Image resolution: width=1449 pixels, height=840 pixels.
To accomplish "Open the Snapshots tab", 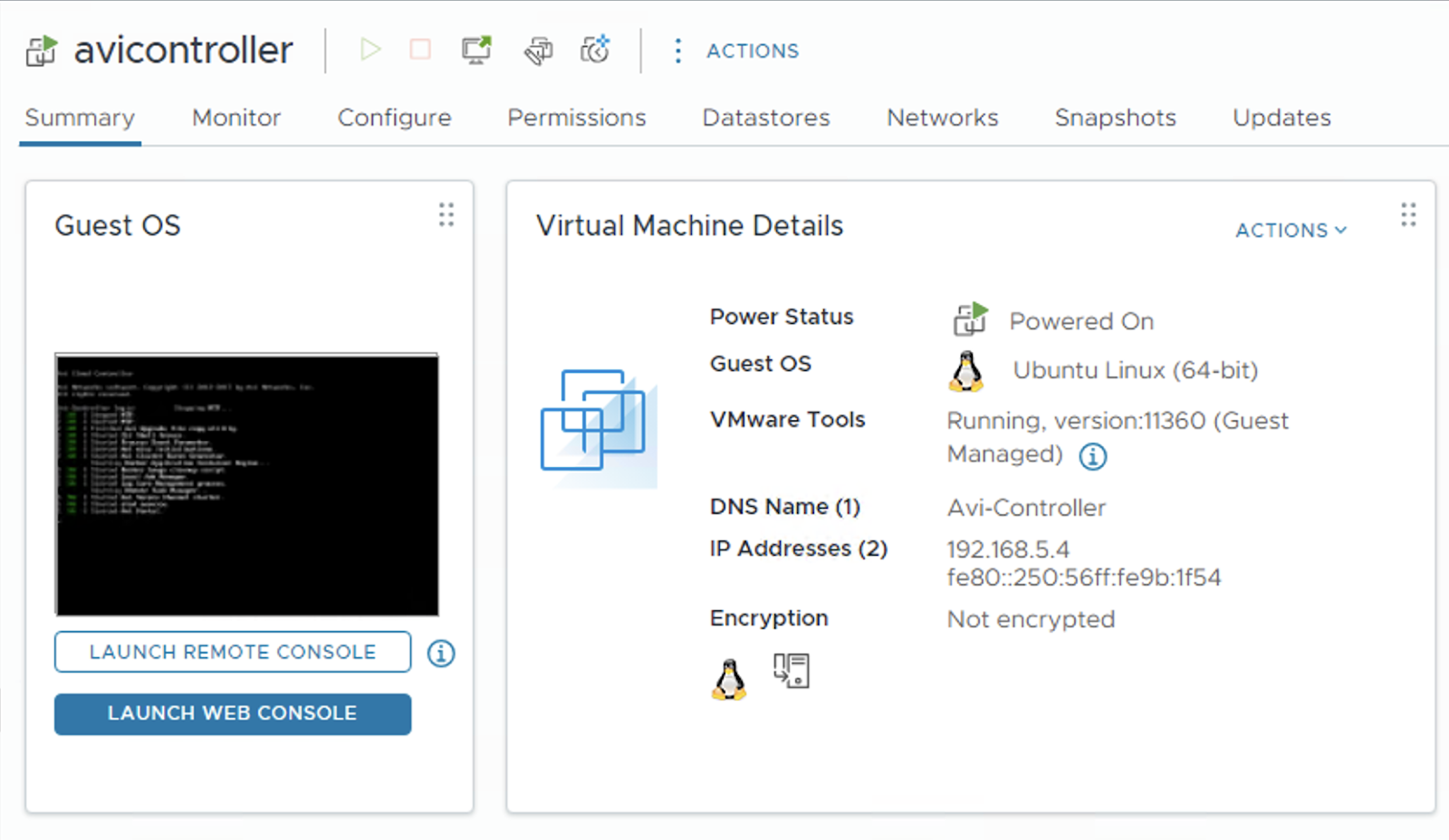I will coord(1115,118).
